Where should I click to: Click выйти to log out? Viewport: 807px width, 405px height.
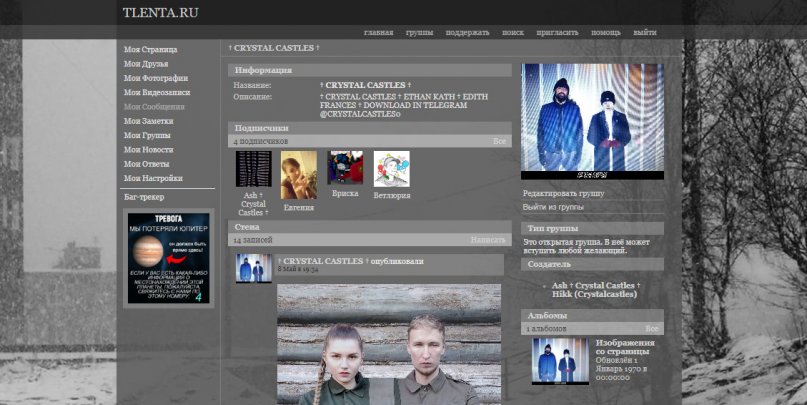(x=645, y=32)
